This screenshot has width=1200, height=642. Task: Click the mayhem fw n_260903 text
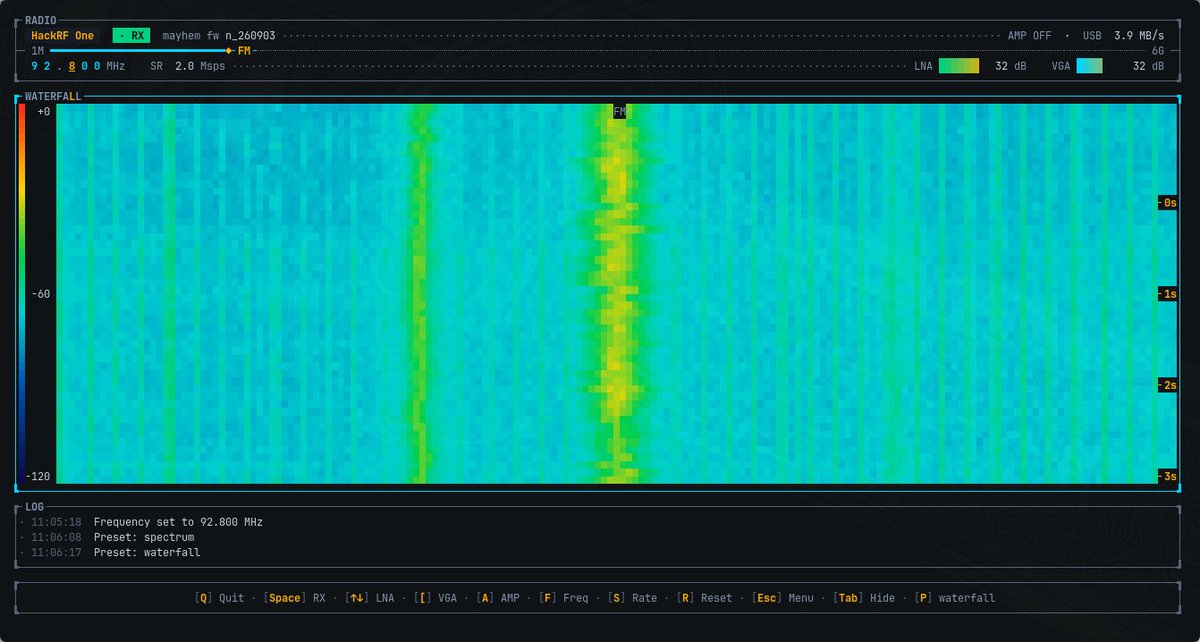point(219,35)
